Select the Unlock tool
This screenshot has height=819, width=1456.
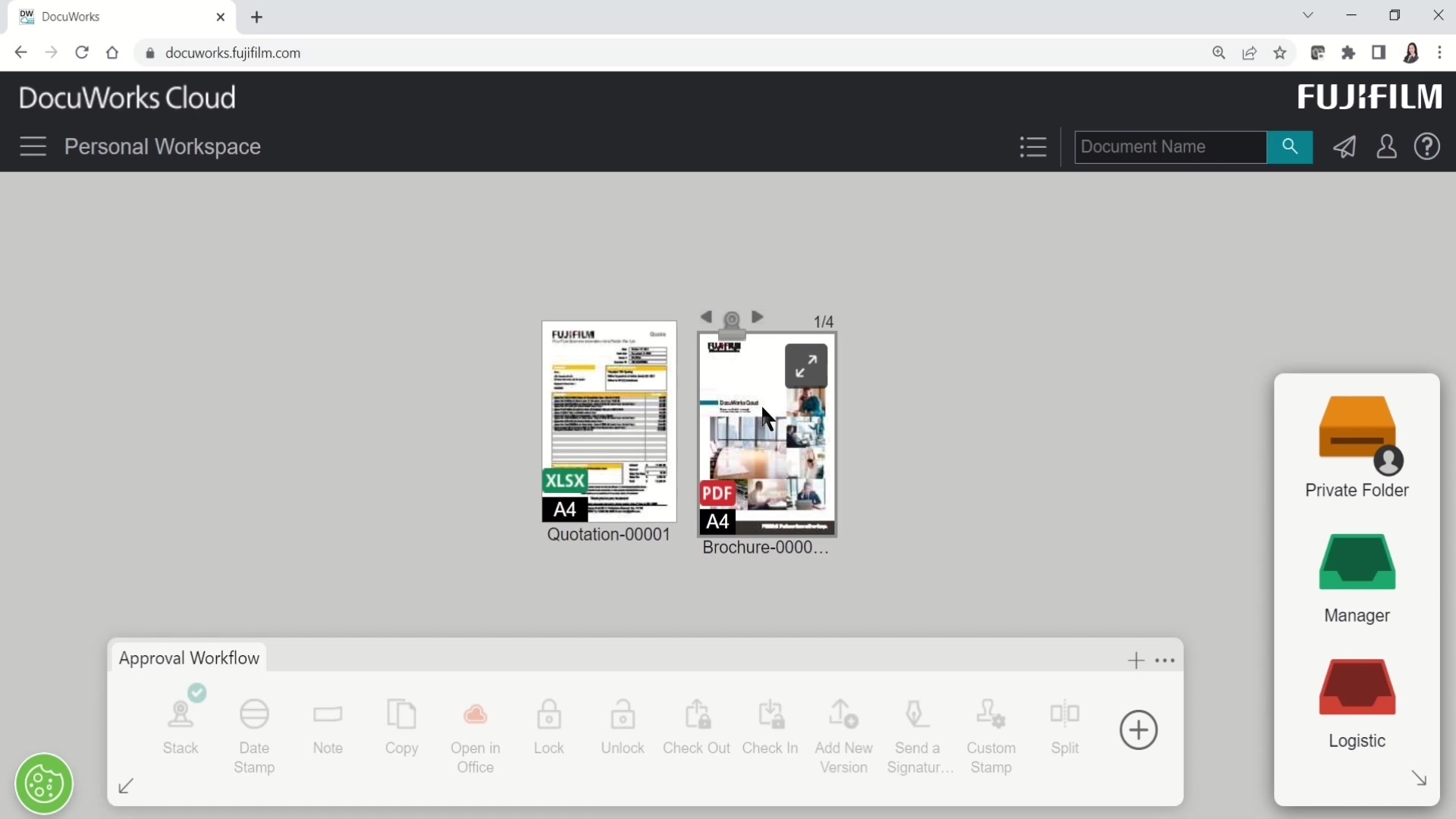(x=623, y=728)
